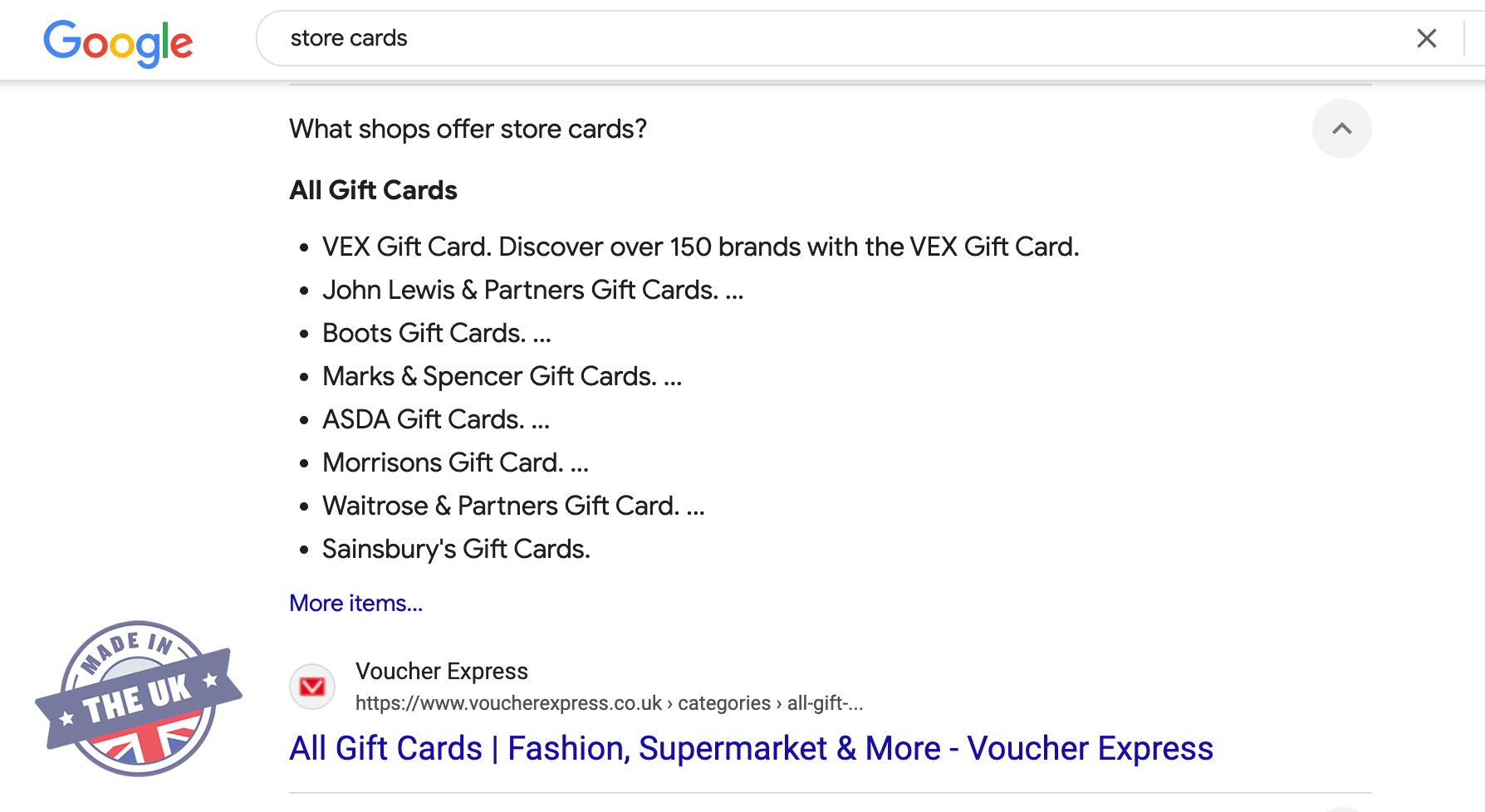Viewport: 1485px width, 812px height.
Task: Click the VEX Gift Card list item
Action: [700, 247]
